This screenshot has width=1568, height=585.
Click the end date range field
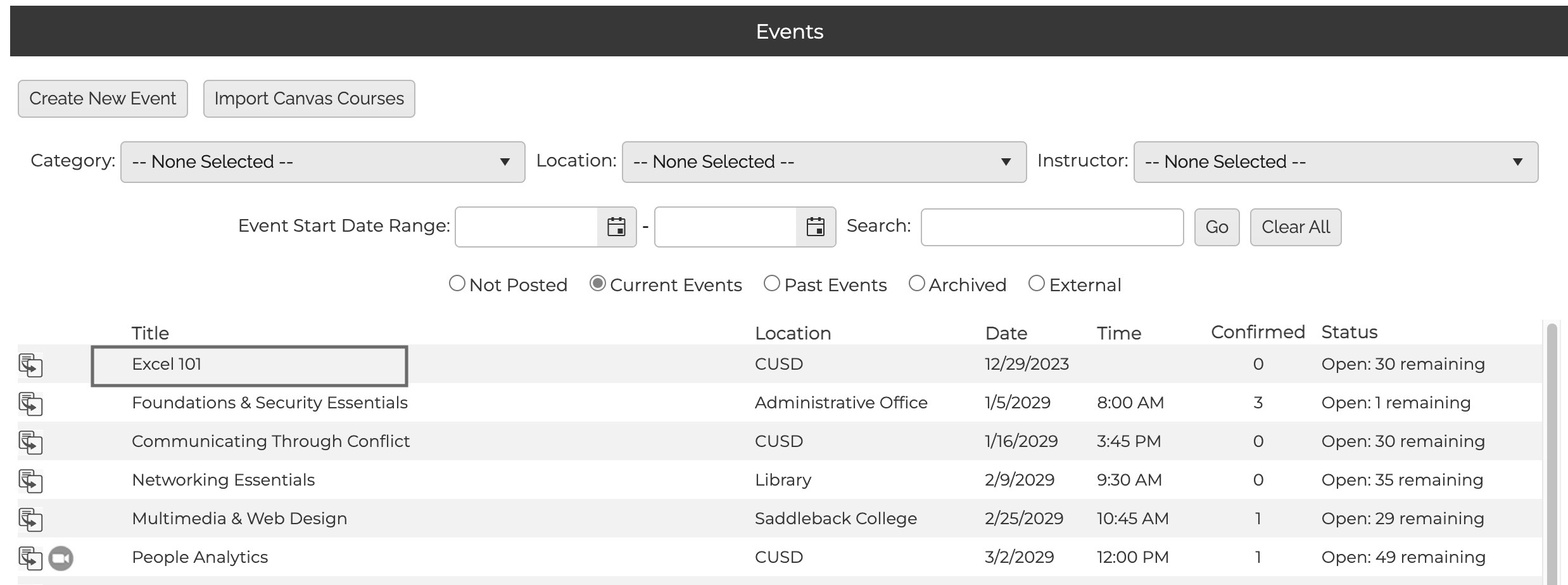[x=726, y=227]
